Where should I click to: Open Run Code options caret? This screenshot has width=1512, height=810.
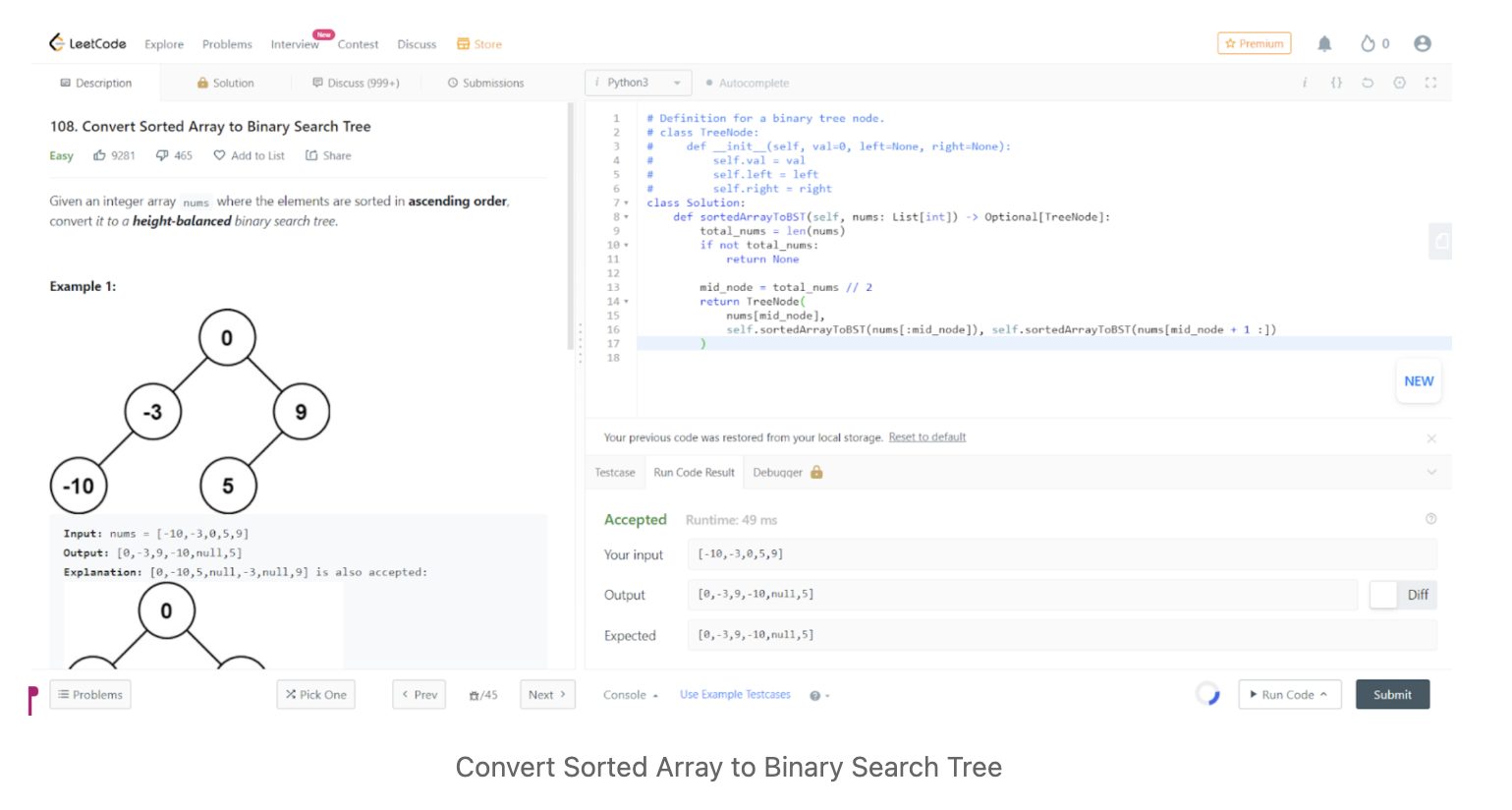pos(1323,694)
